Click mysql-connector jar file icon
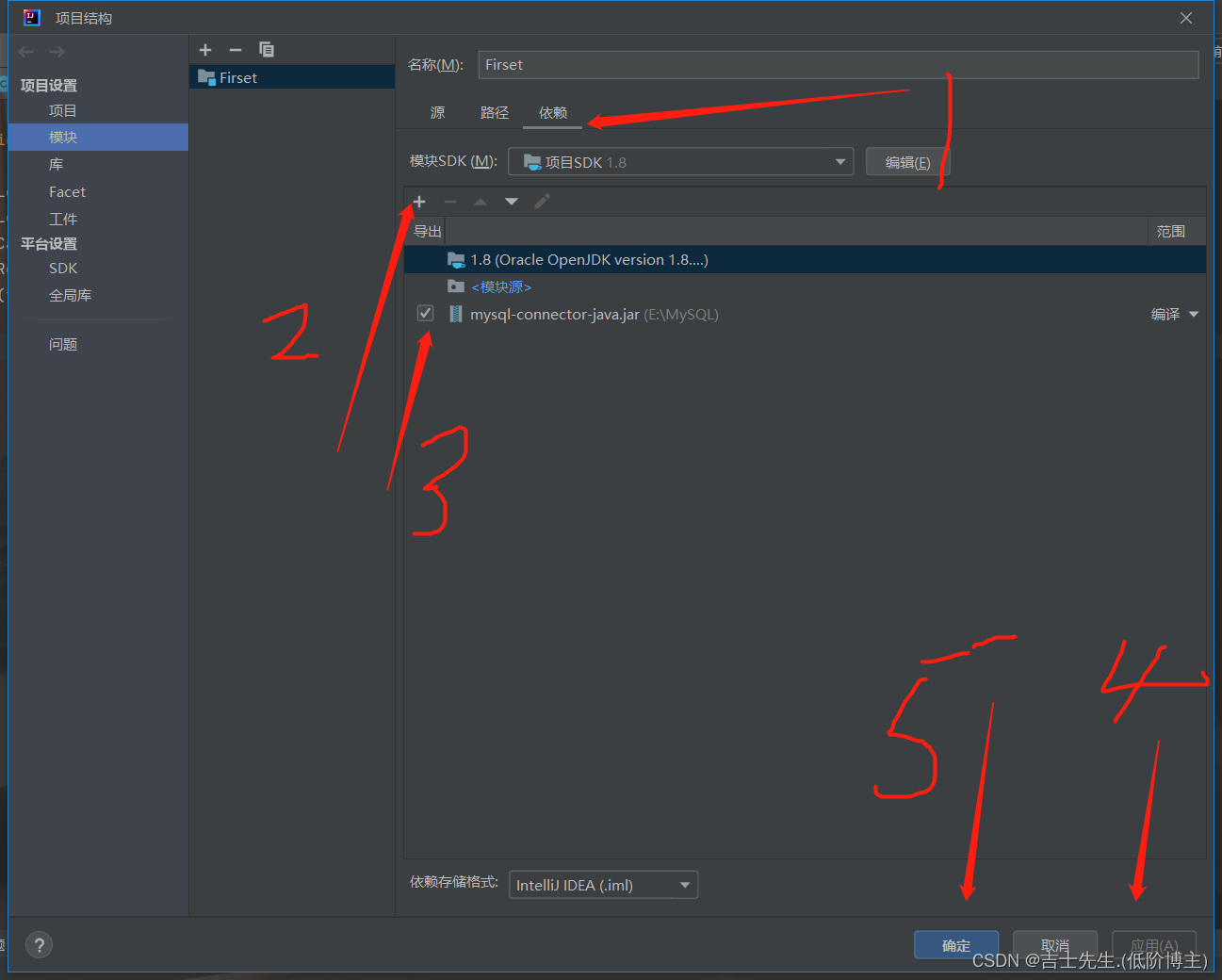Viewport: 1222px width, 980px height. coord(456,314)
